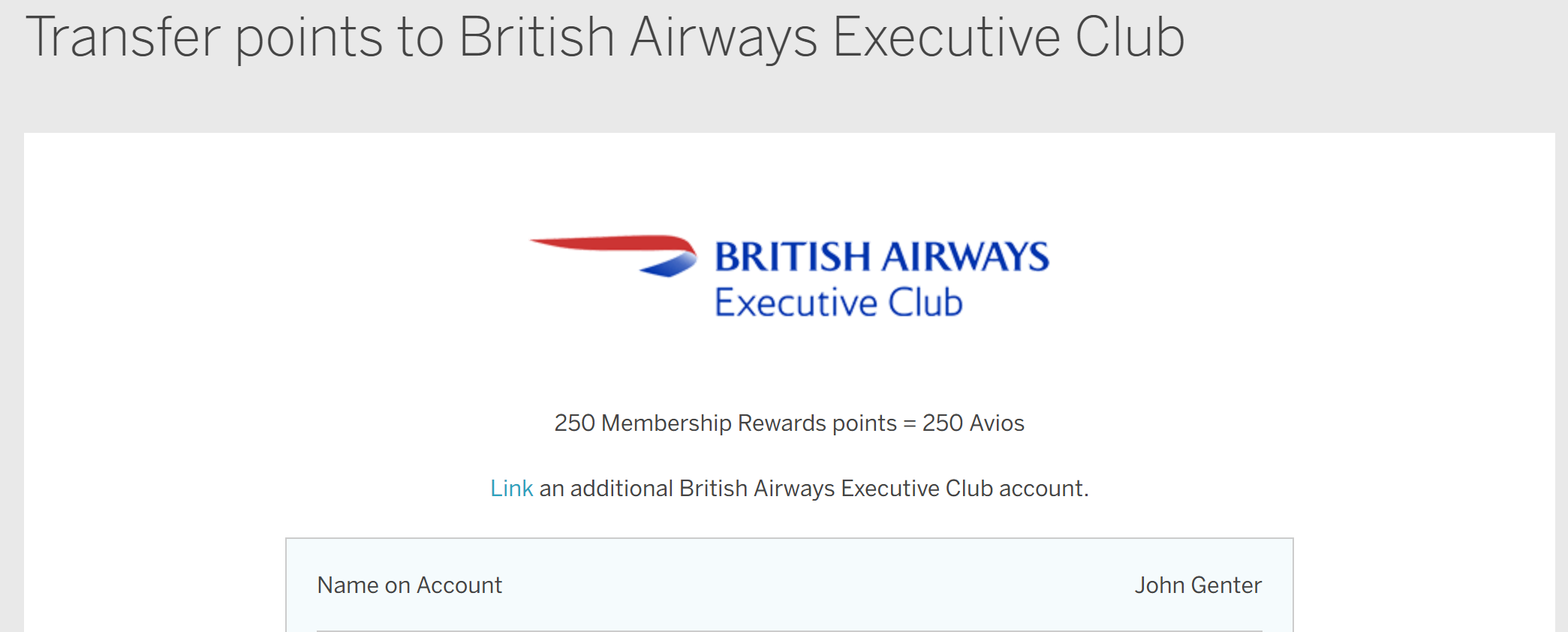The height and width of the screenshot is (632, 1568).
Task: Select the John Genter account name
Action: tap(1197, 585)
